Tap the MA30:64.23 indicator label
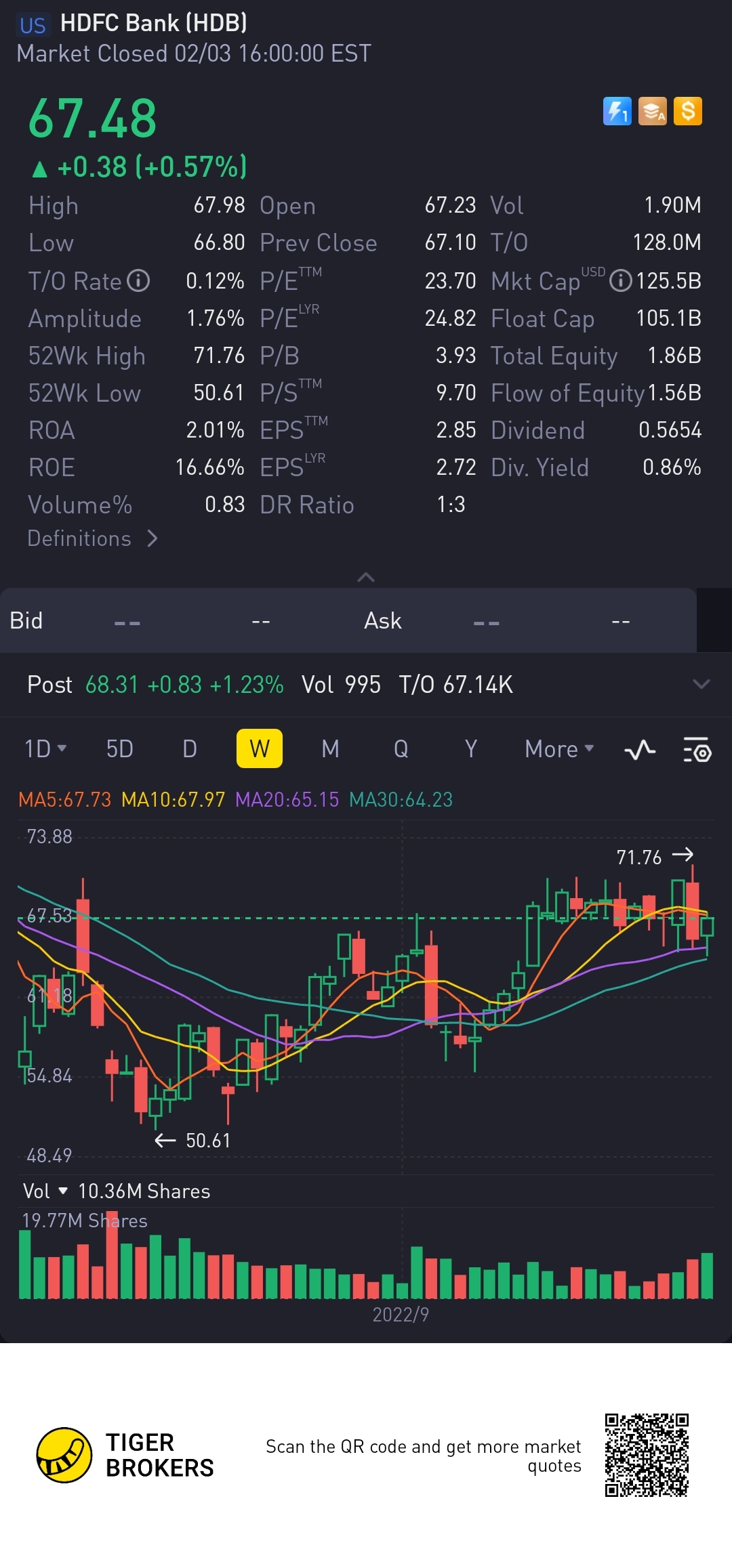 [x=401, y=800]
